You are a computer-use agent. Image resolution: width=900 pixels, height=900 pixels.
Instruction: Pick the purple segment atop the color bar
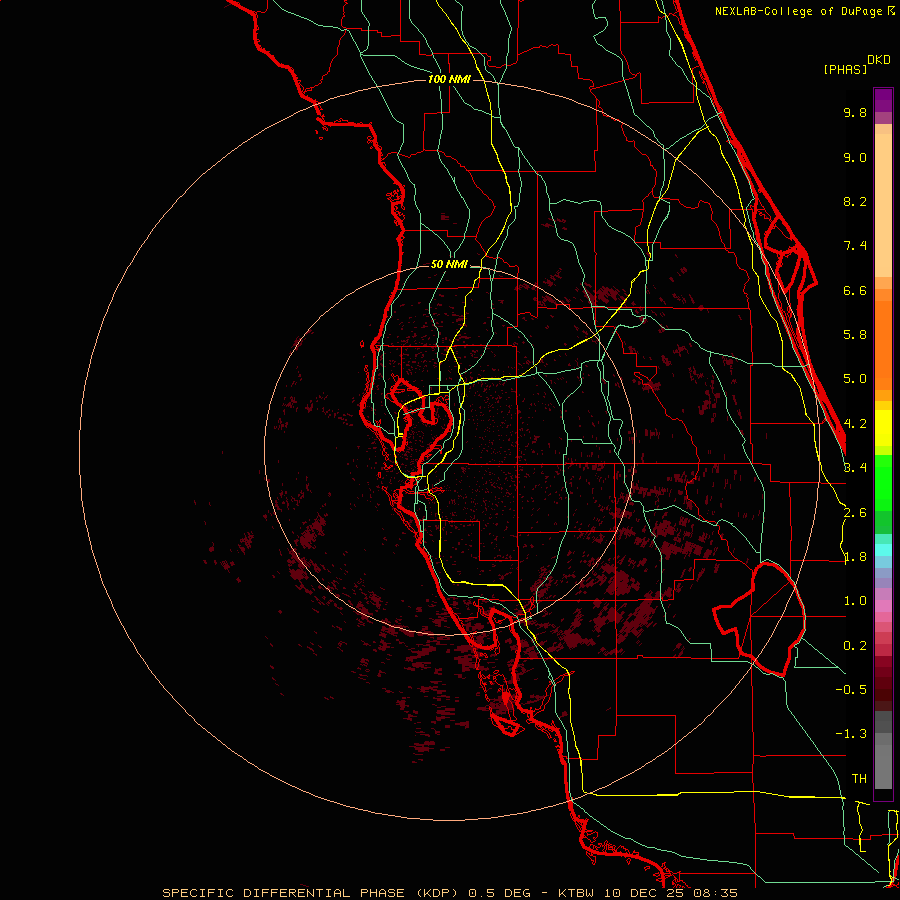tap(883, 100)
